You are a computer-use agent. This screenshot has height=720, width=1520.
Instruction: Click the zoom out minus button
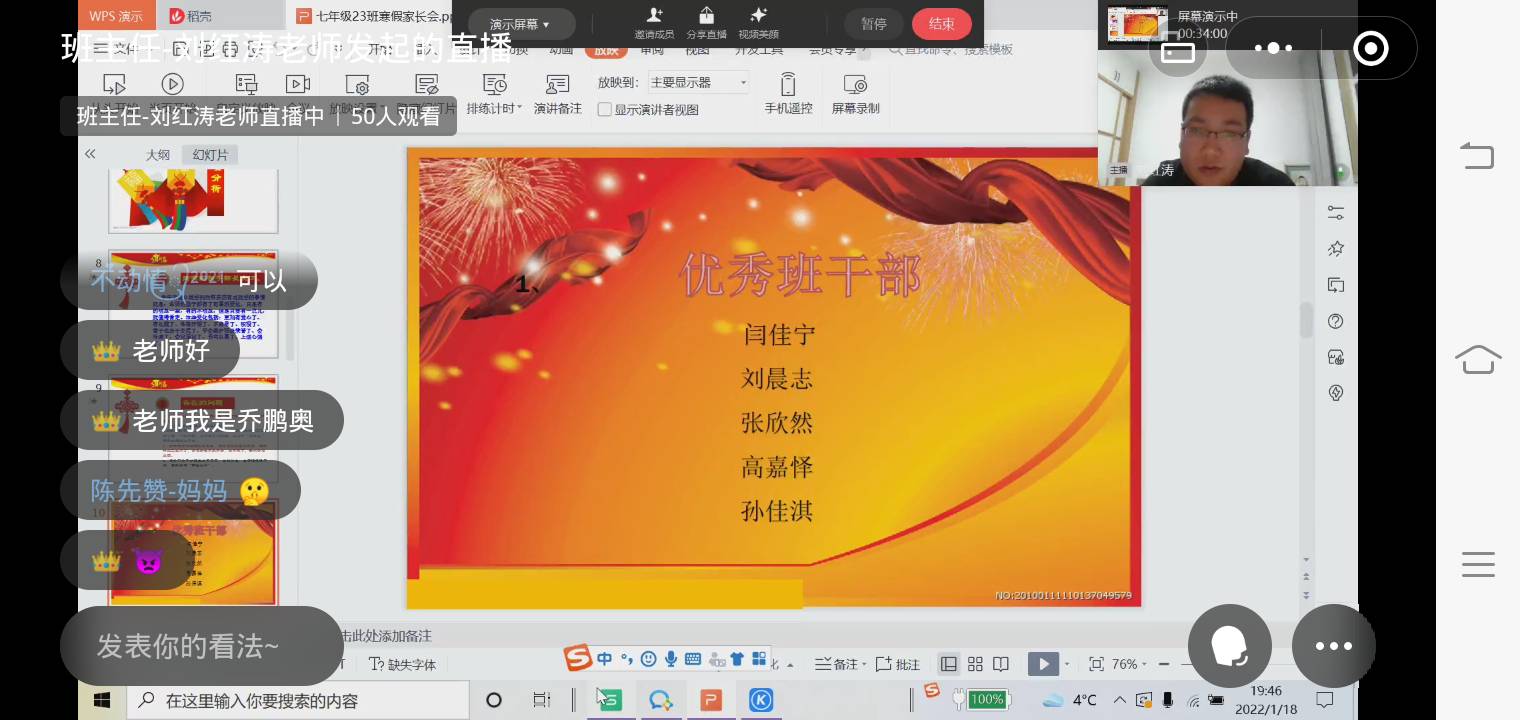coord(1164,664)
